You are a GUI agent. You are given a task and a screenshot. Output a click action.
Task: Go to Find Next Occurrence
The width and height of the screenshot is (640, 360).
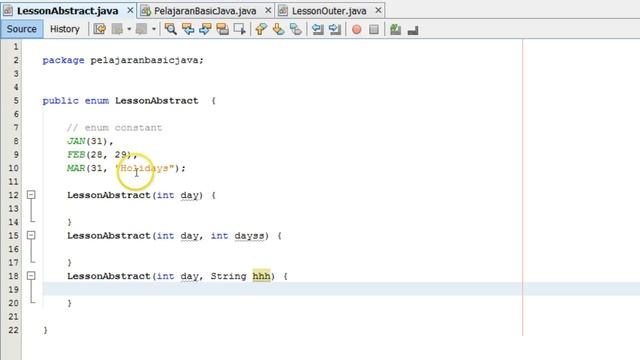coord(205,29)
